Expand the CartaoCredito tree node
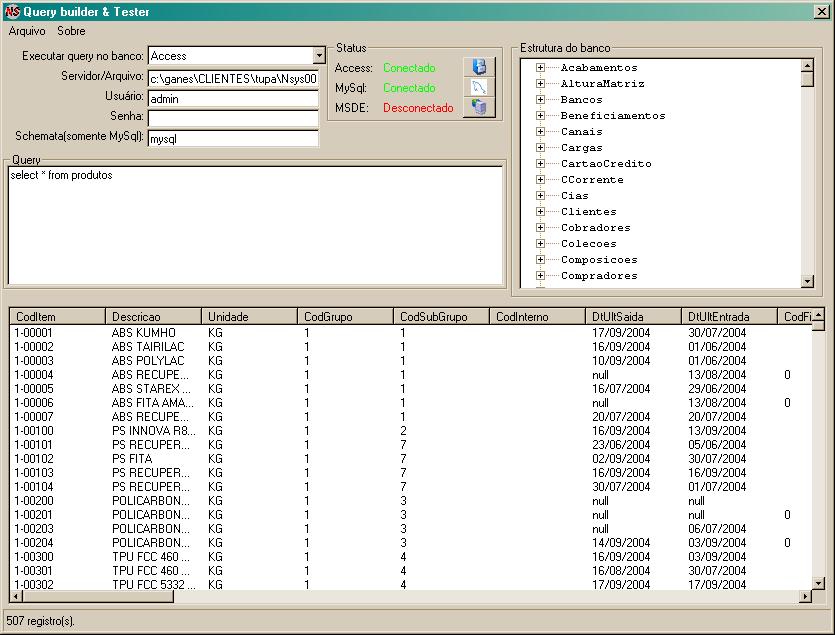The height and width of the screenshot is (635, 835). (540, 164)
